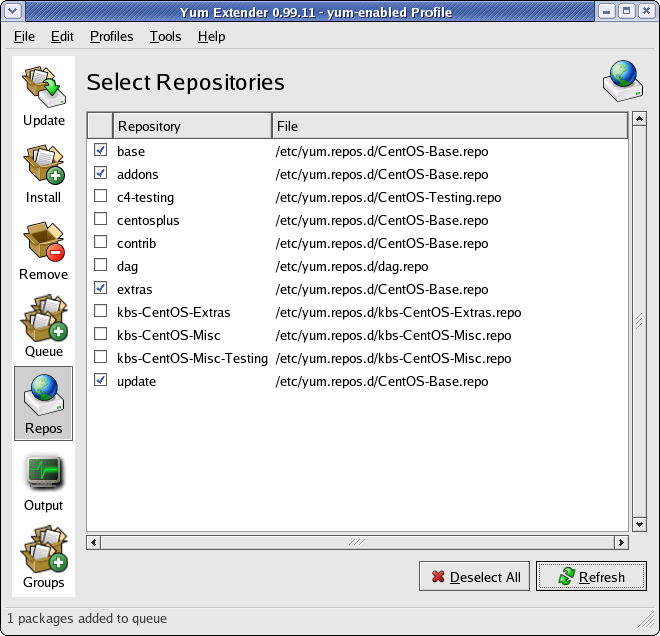Viewport: 660px width, 636px height.
Task: Open the Install packages view
Action: coord(44,174)
